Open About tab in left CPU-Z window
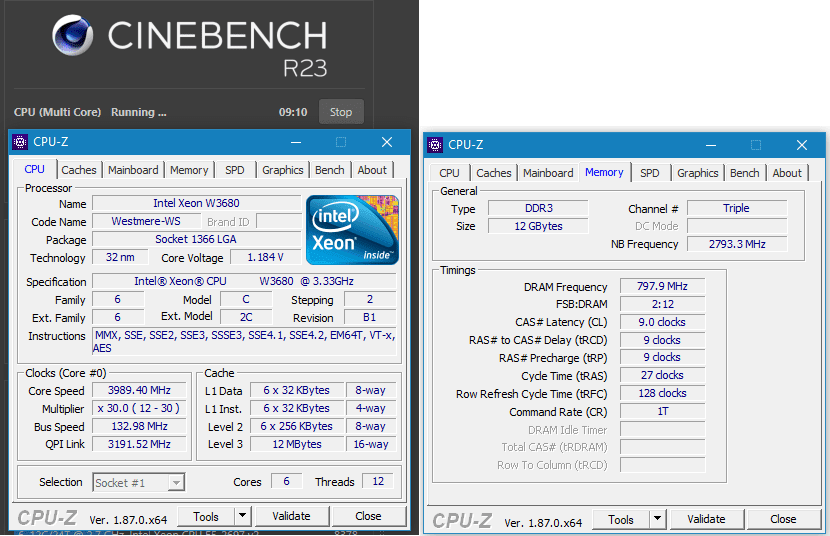 [372, 170]
